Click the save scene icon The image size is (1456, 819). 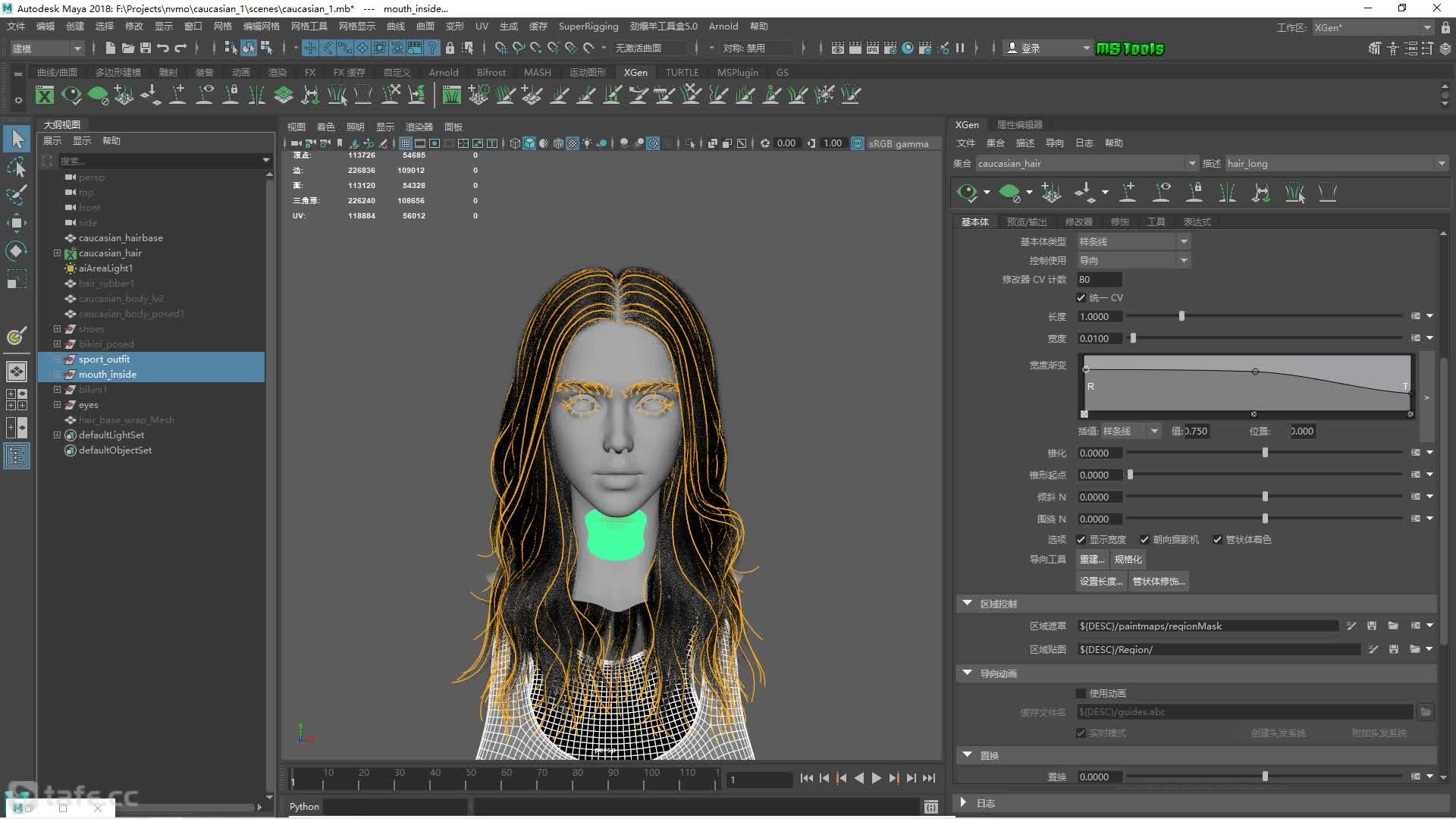(x=145, y=48)
